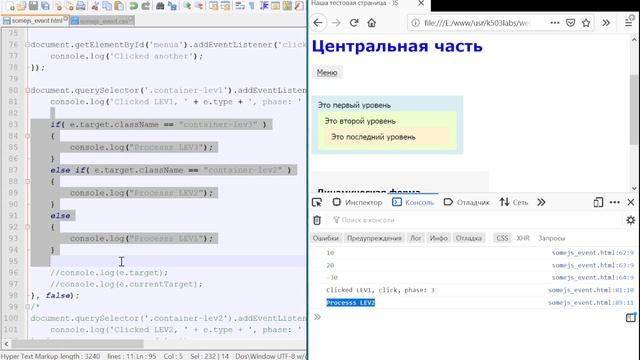
Task: Toggle the Предупреждения console filter
Action: click(x=374, y=238)
